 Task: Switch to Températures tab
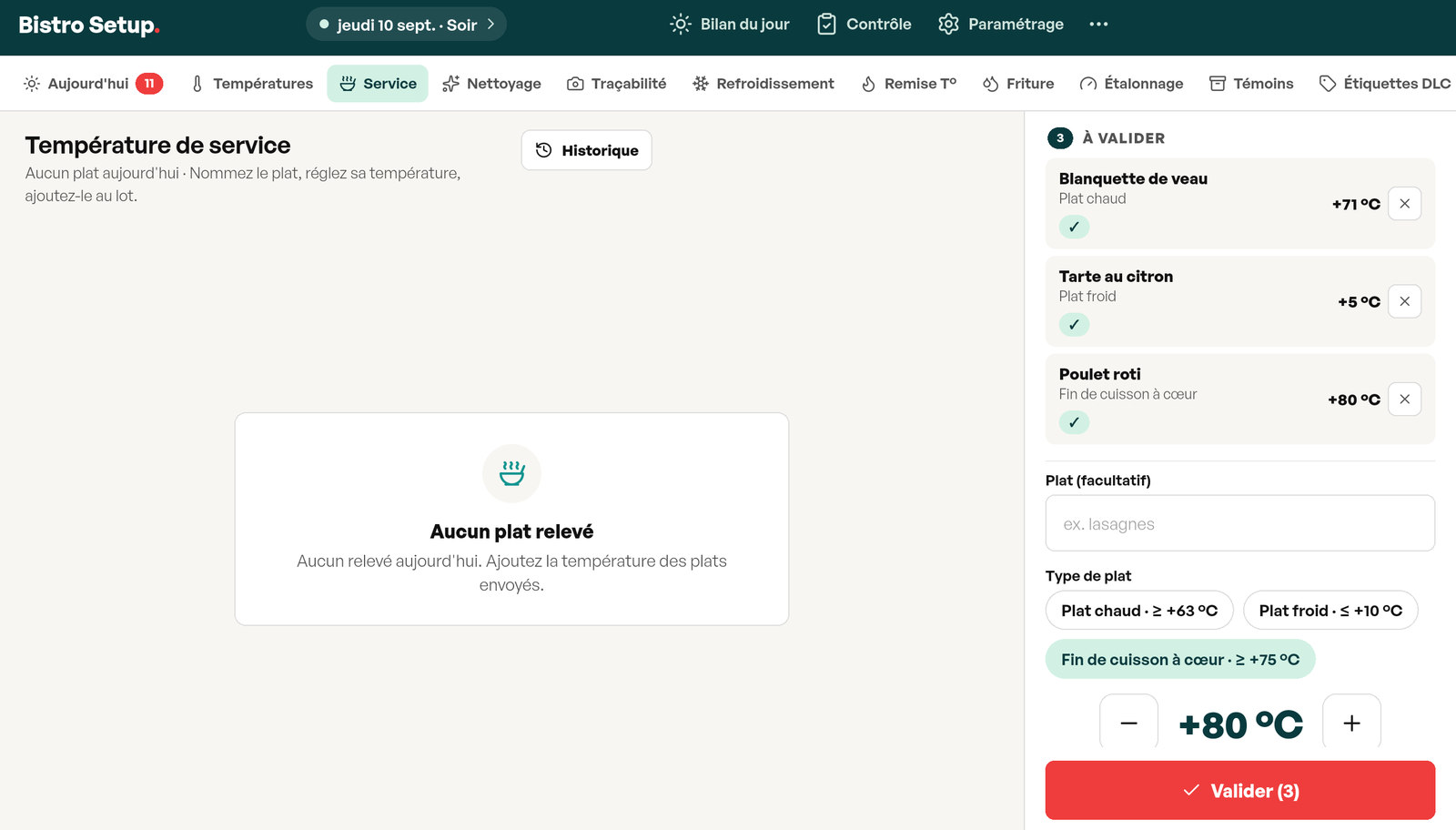click(x=252, y=84)
